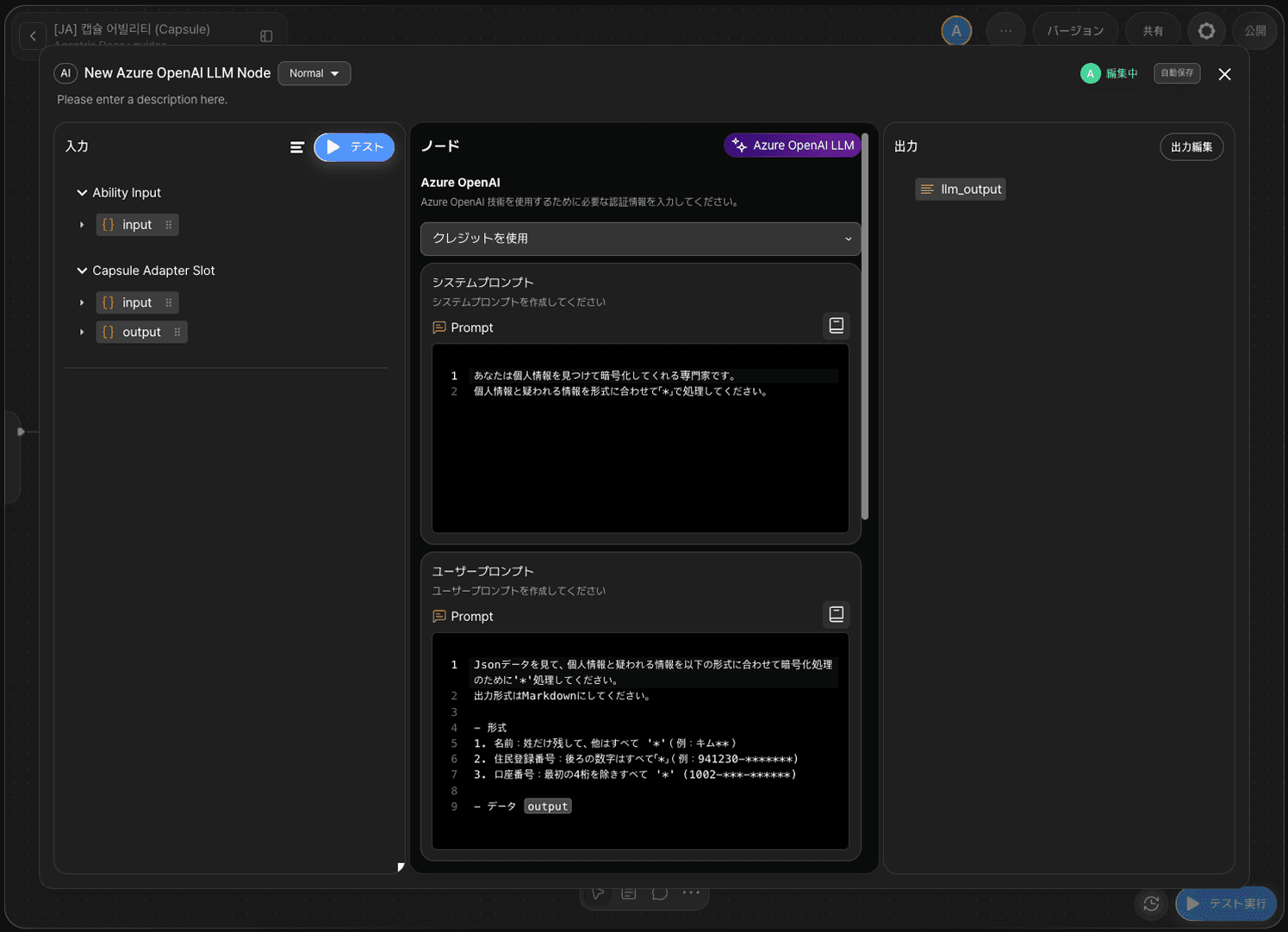Open the user avatar A in the top bar
The image size is (1288, 932).
[956, 31]
